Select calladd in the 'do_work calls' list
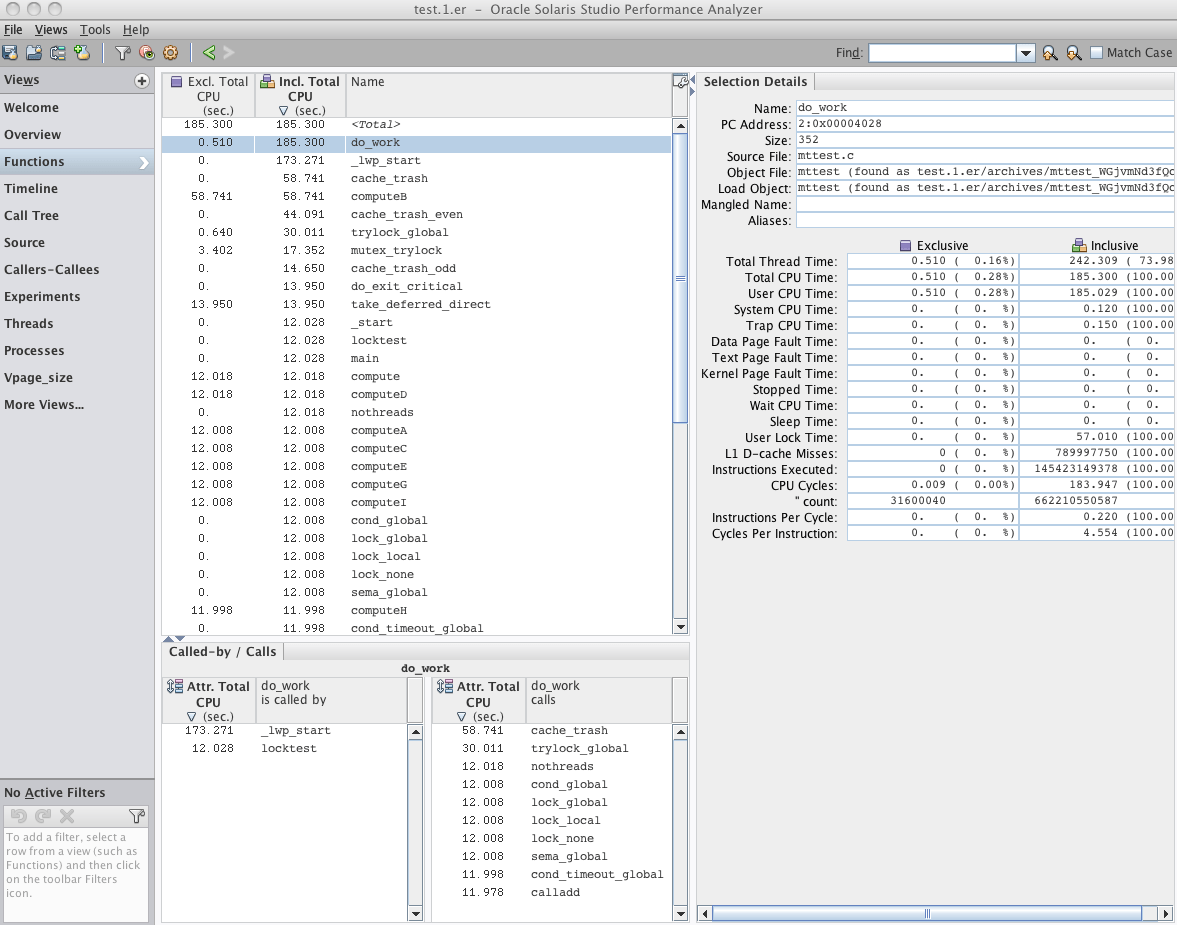The width and height of the screenshot is (1177, 925). [552, 893]
